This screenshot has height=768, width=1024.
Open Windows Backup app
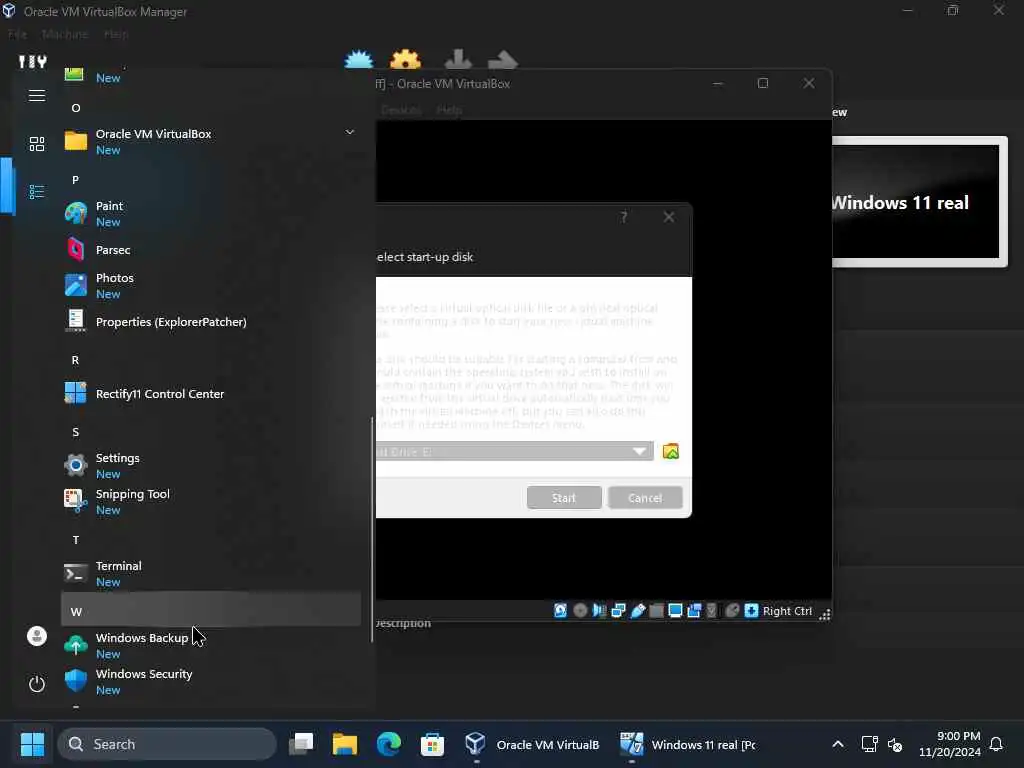point(211,645)
